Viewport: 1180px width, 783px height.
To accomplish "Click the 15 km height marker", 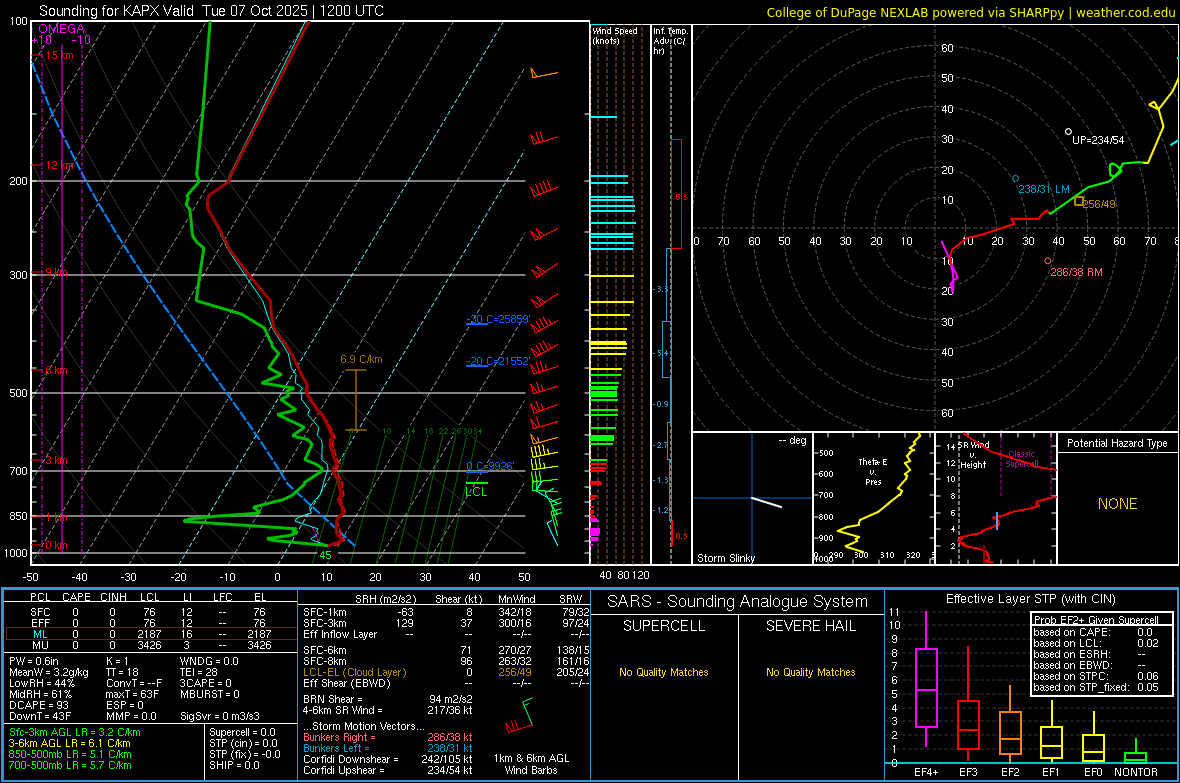I will pos(58,55).
